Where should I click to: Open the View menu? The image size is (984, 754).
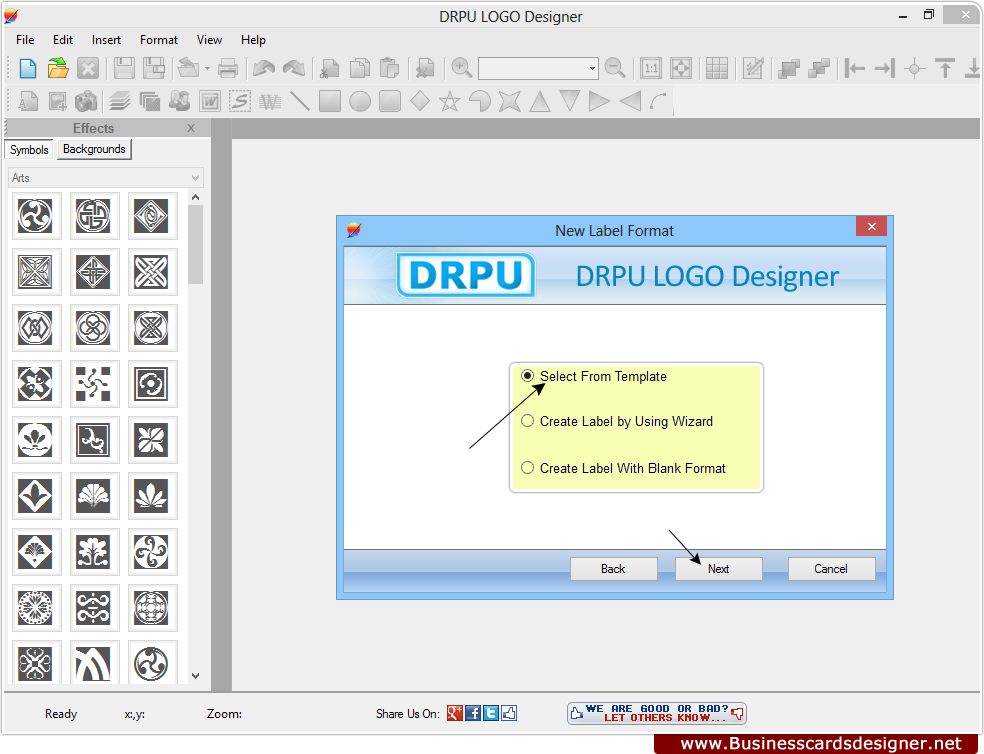tap(209, 40)
